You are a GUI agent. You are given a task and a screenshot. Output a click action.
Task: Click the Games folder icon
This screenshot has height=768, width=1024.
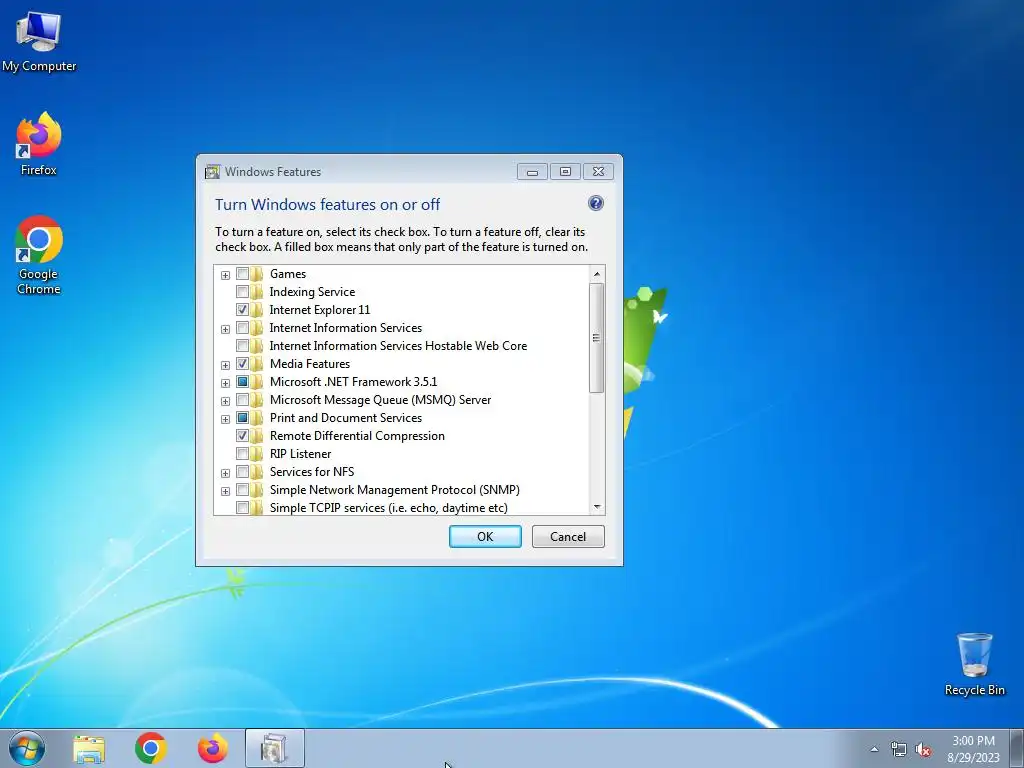click(257, 274)
